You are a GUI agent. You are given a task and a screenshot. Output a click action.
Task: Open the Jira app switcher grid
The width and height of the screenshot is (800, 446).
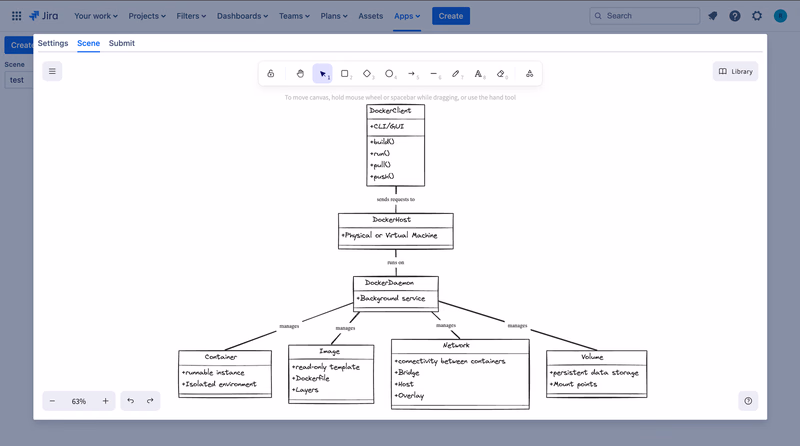point(16,16)
